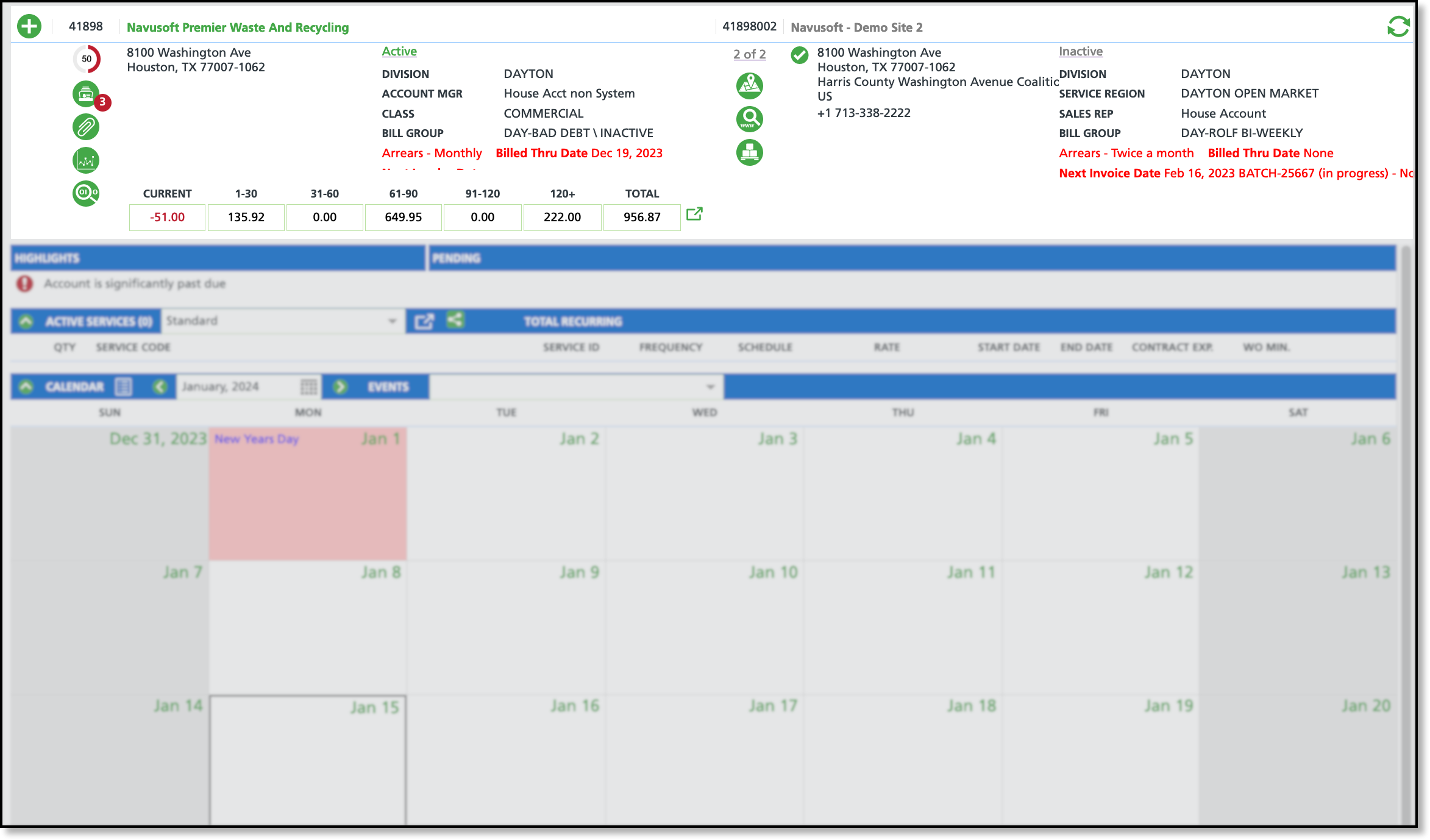Click the Active account status link

[x=399, y=51]
